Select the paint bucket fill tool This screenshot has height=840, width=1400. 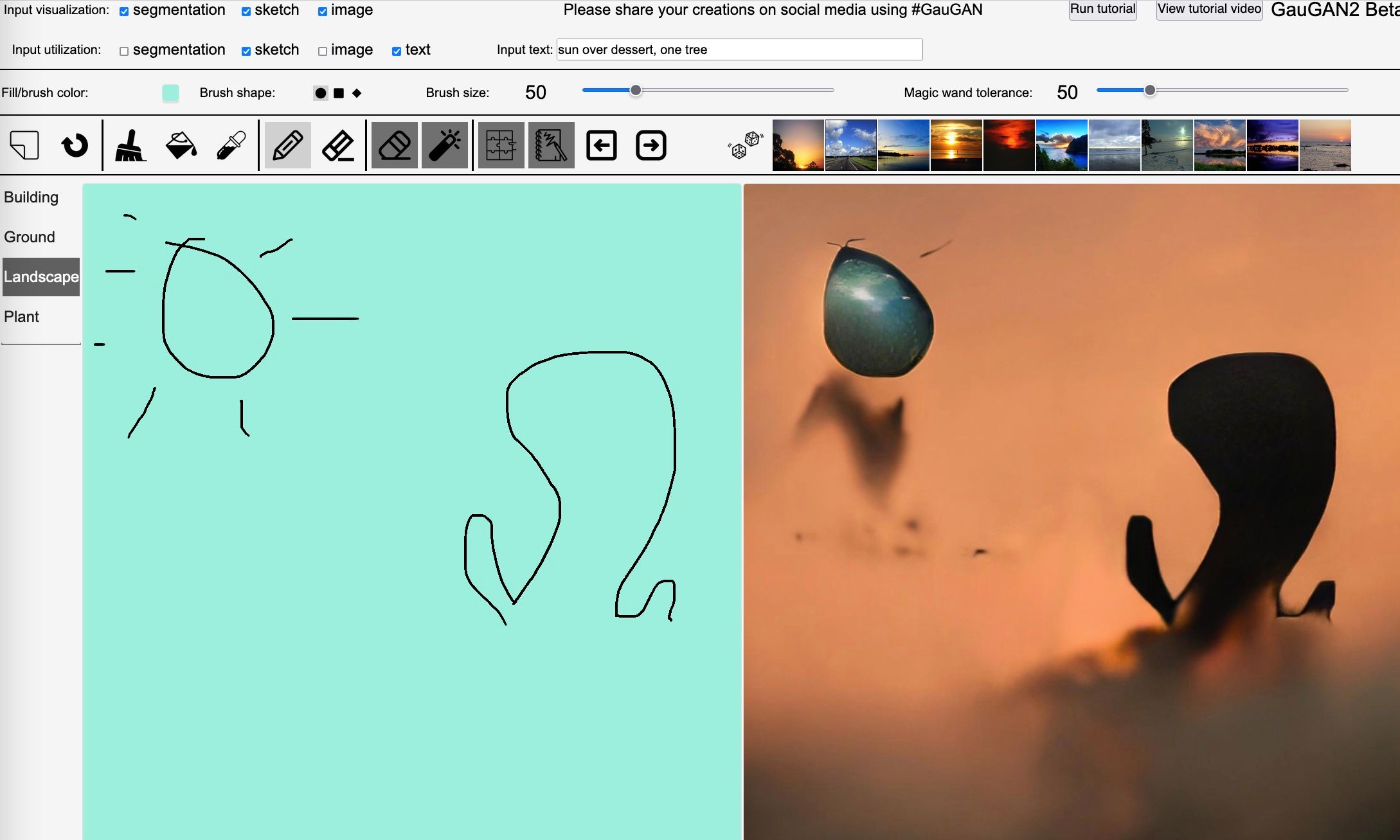click(181, 145)
